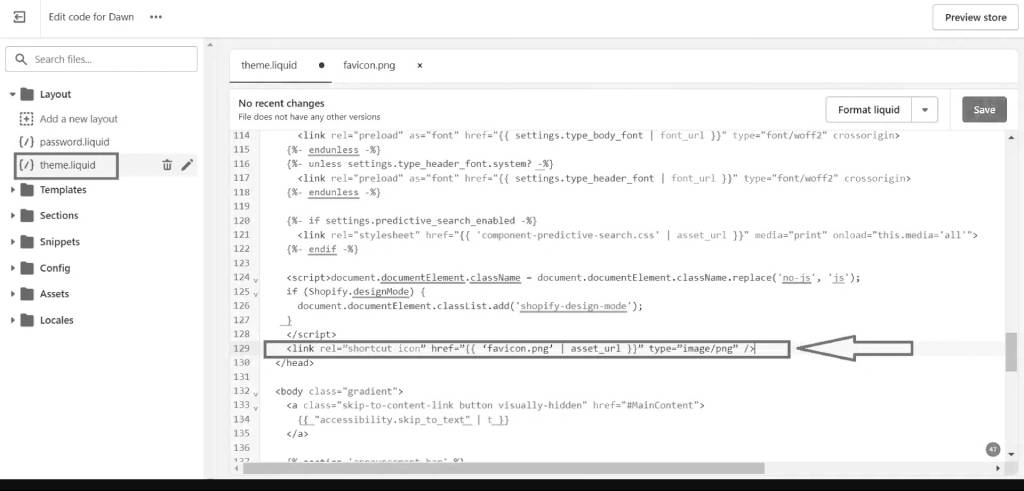Click the Preview store button
Viewport: 1024px width, 491px height.
pyautogui.click(x=976, y=18)
